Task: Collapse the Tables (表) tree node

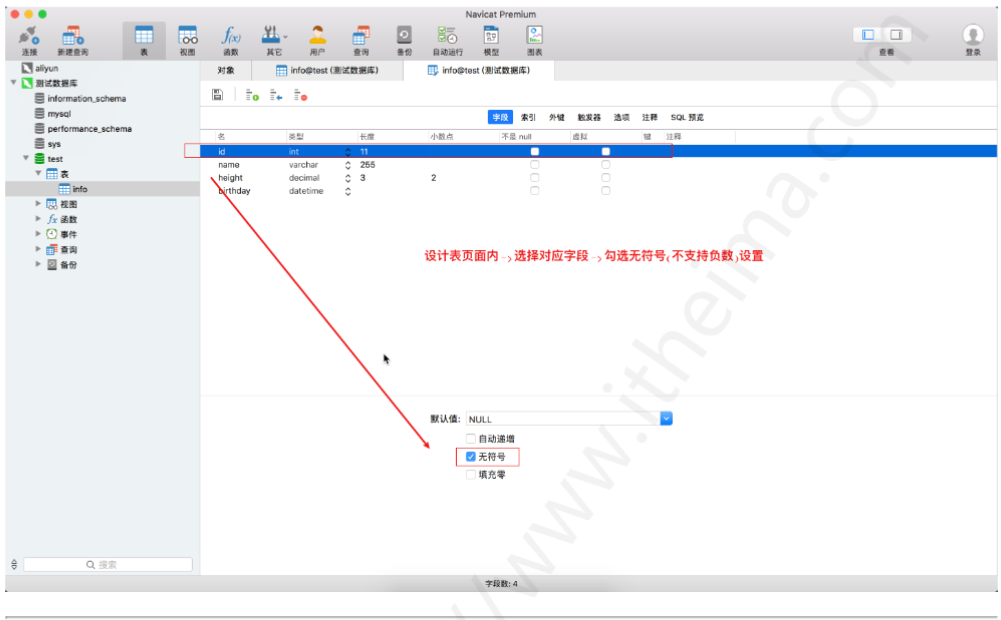Action: coord(38,173)
